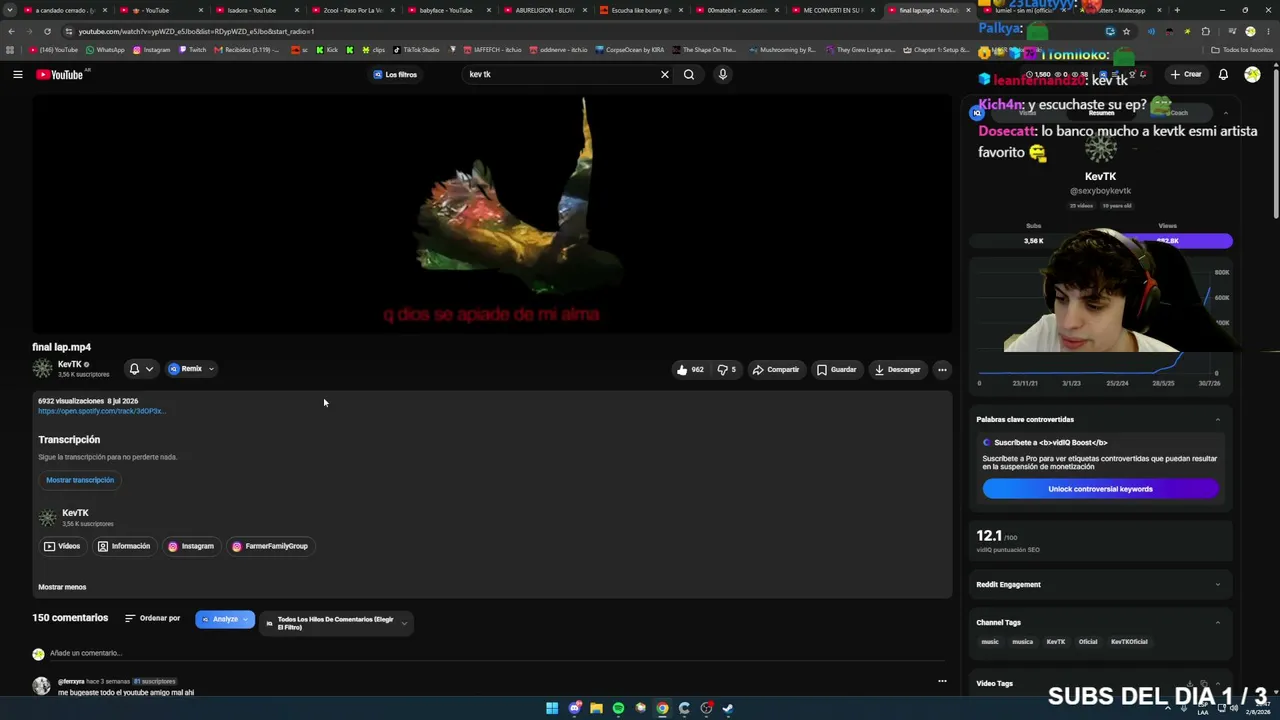Open the YouTube guide hamburger menu
The height and width of the screenshot is (720, 1280).
18,74
